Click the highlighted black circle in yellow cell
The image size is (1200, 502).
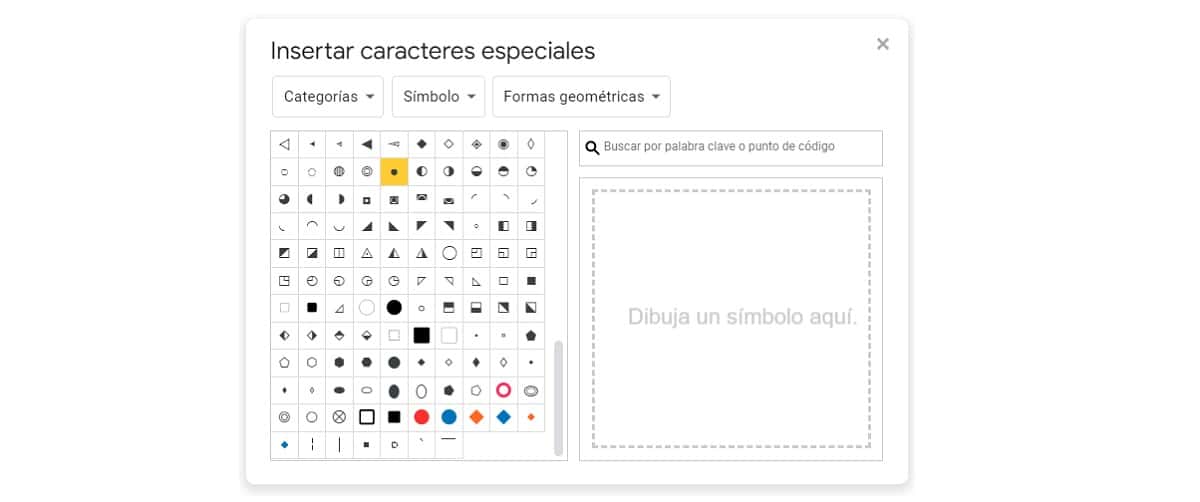(x=394, y=172)
